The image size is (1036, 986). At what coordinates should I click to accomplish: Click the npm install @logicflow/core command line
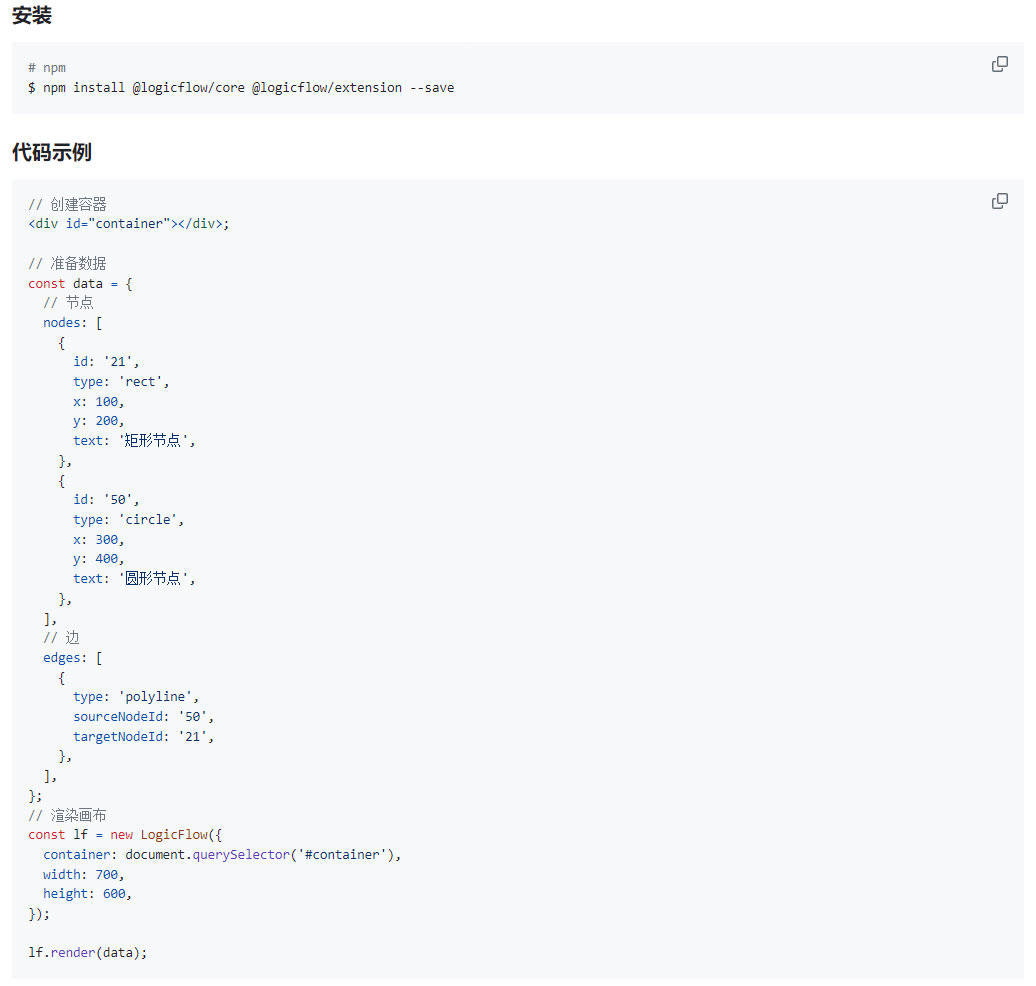(x=241, y=87)
